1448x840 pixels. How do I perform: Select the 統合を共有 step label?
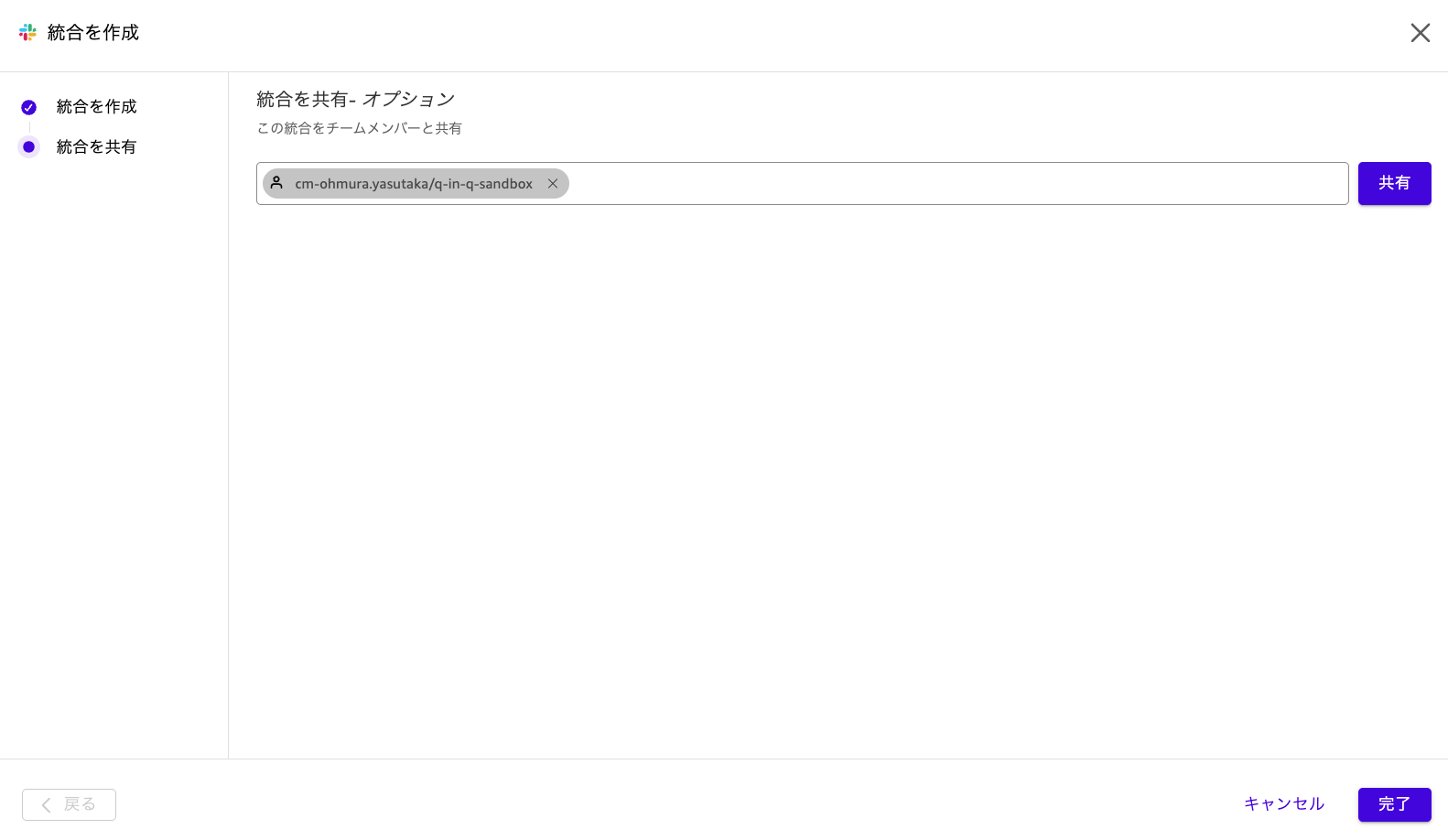[96, 147]
